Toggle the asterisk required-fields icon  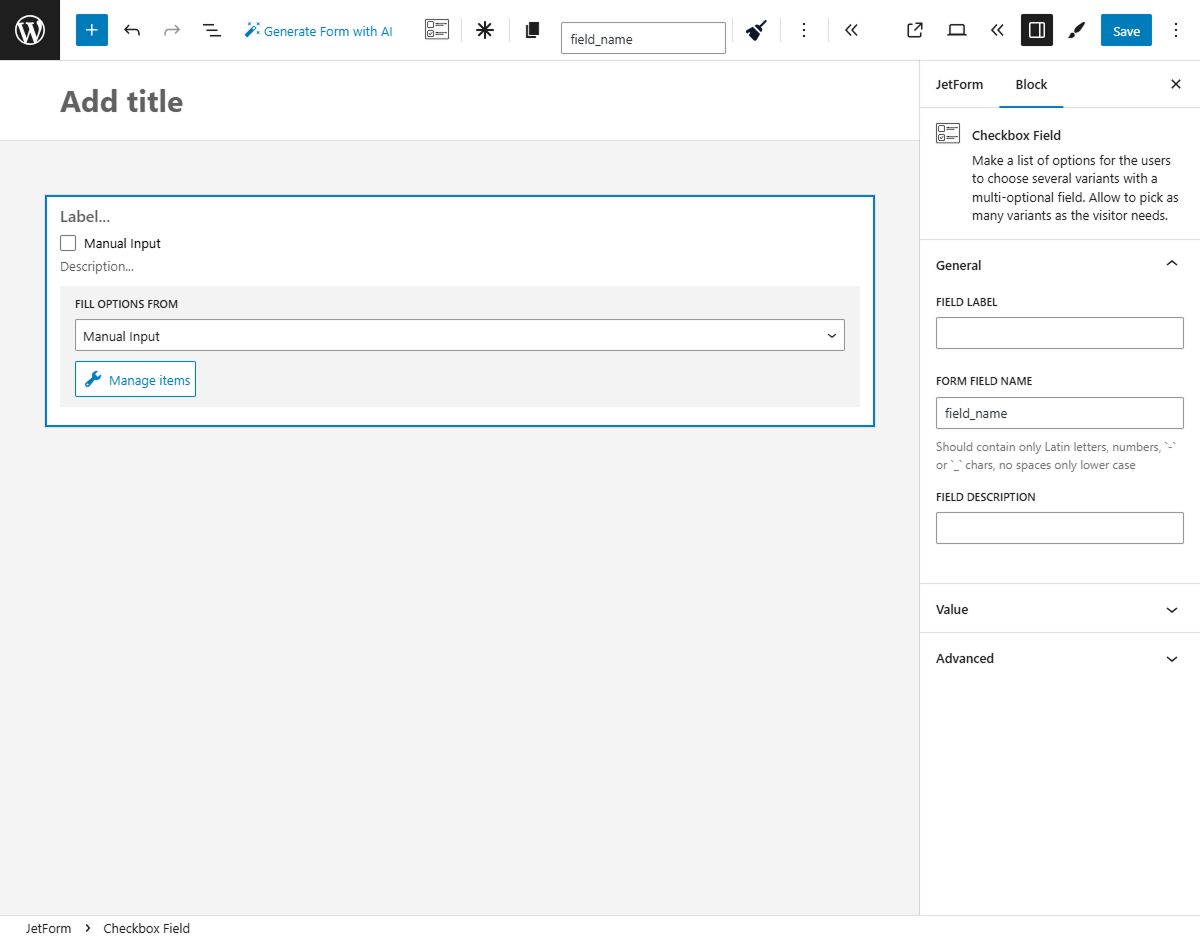(x=484, y=30)
